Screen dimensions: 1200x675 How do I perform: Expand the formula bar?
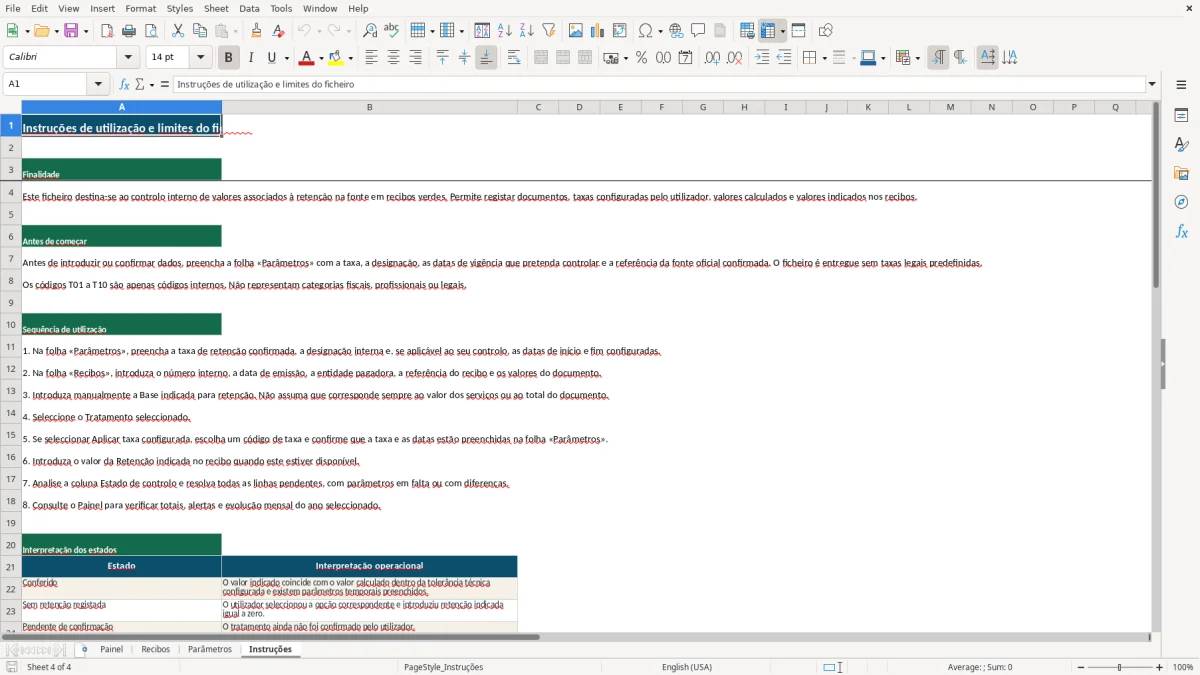pyautogui.click(x=1153, y=84)
